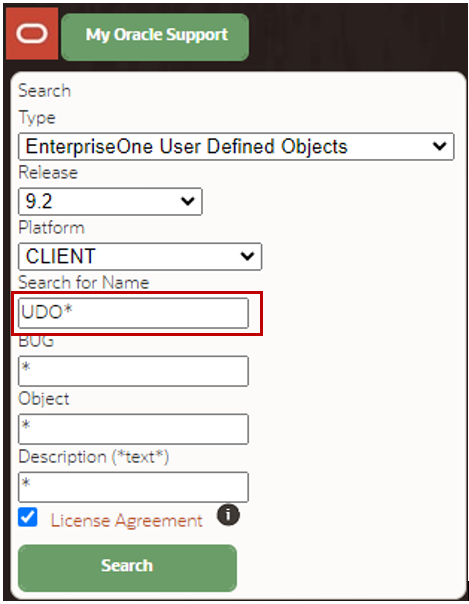Click the Release label text
This screenshot has height=604, width=469.
[x=48, y=173]
